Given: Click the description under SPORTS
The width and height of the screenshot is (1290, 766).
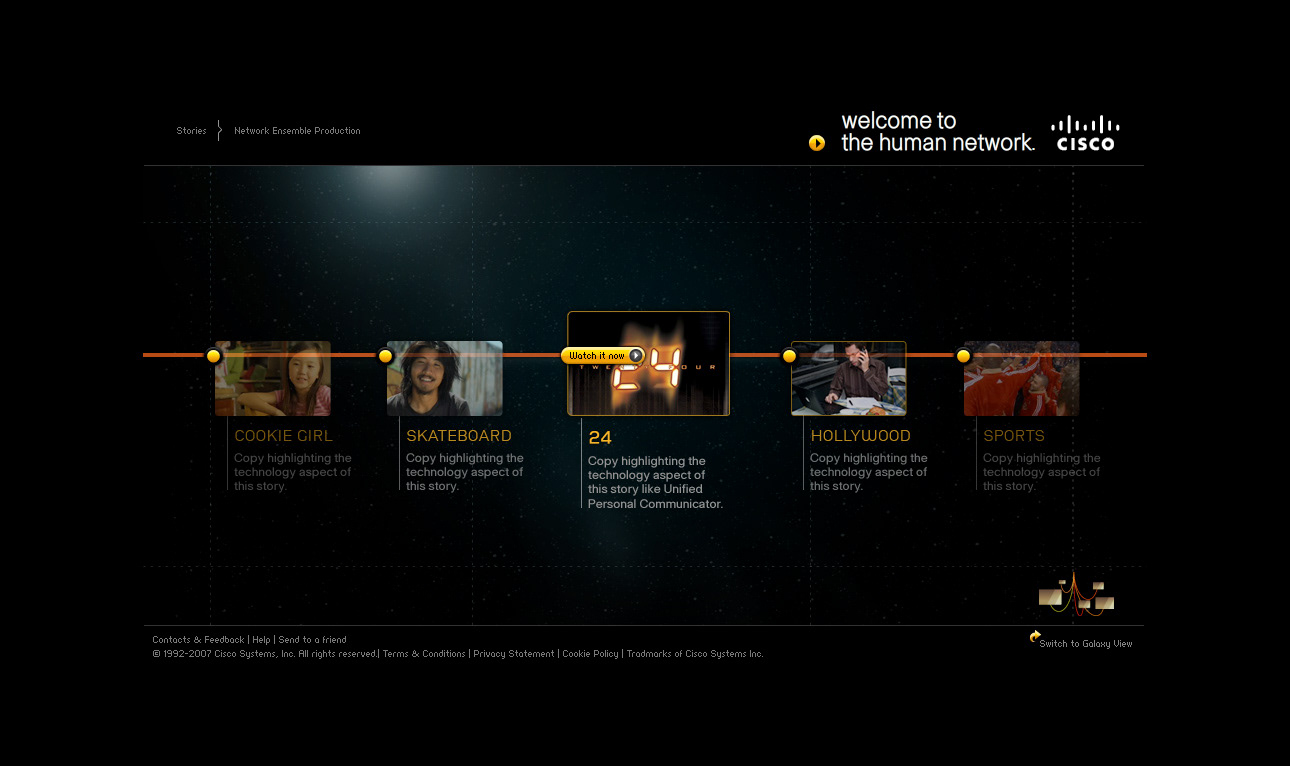Looking at the screenshot, I should (x=1042, y=472).
